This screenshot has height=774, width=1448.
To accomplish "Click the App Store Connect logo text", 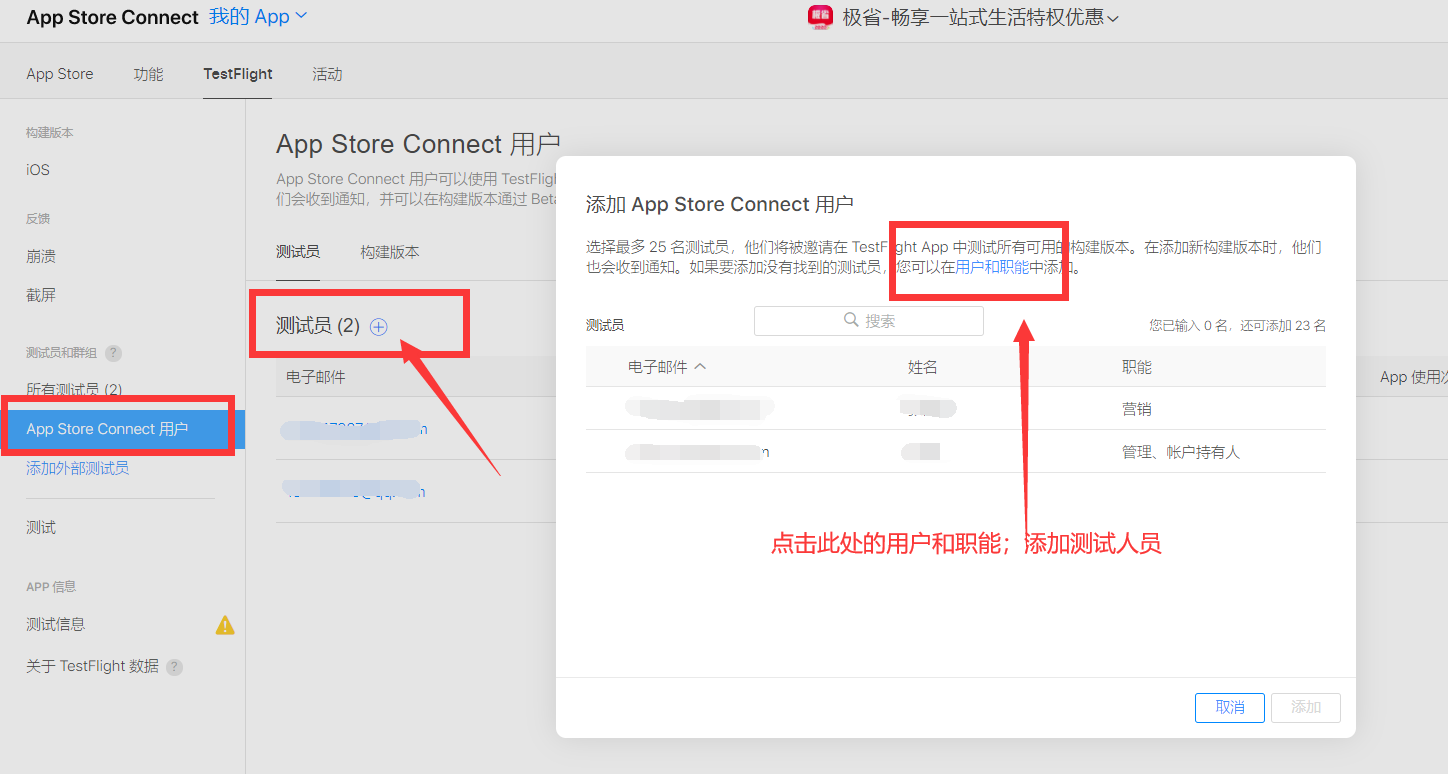I will pyautogui.click(x=113, y=18).
